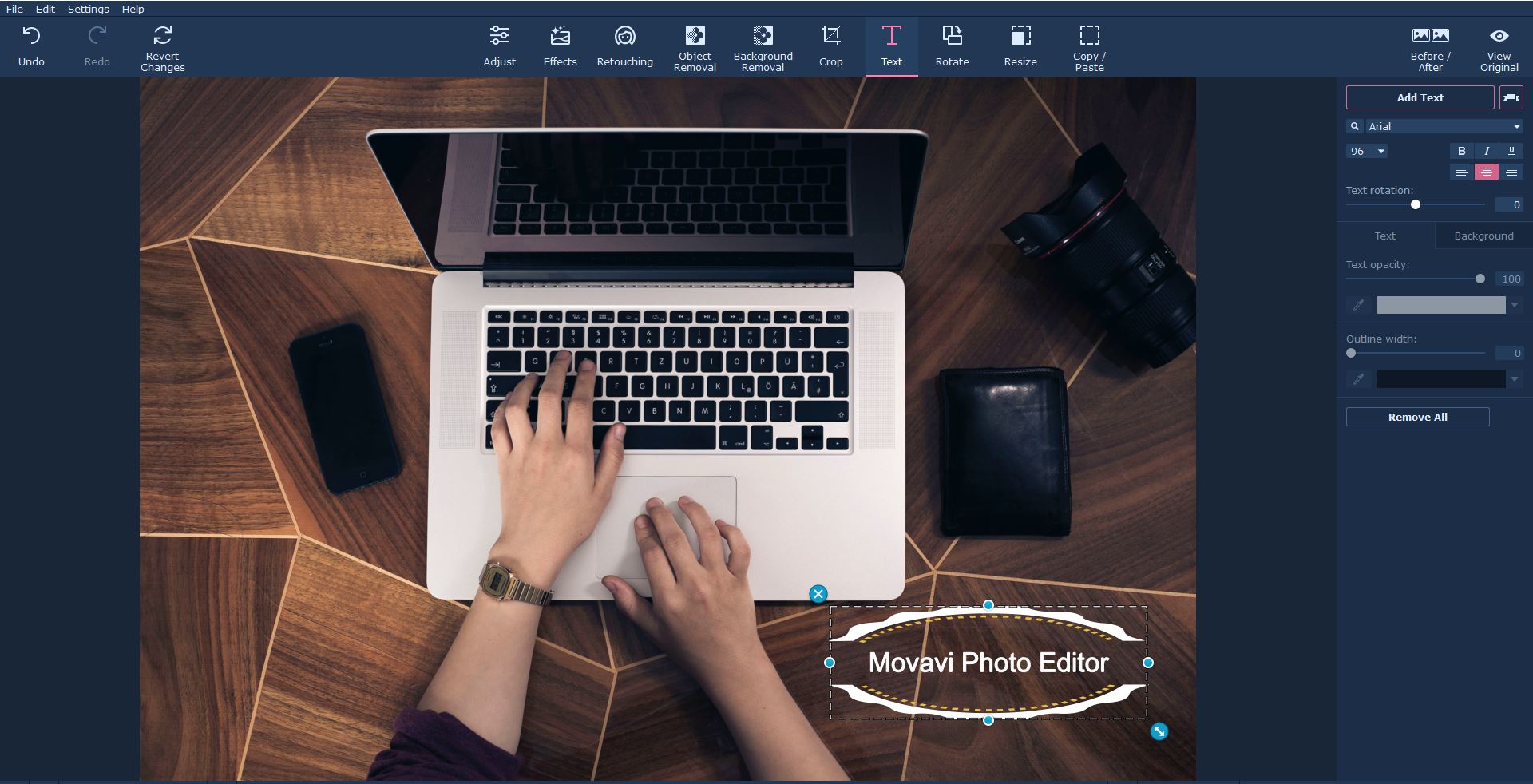Click the font search magnifier icon
Screen dimensions: 1533x784
point(1355,126)
